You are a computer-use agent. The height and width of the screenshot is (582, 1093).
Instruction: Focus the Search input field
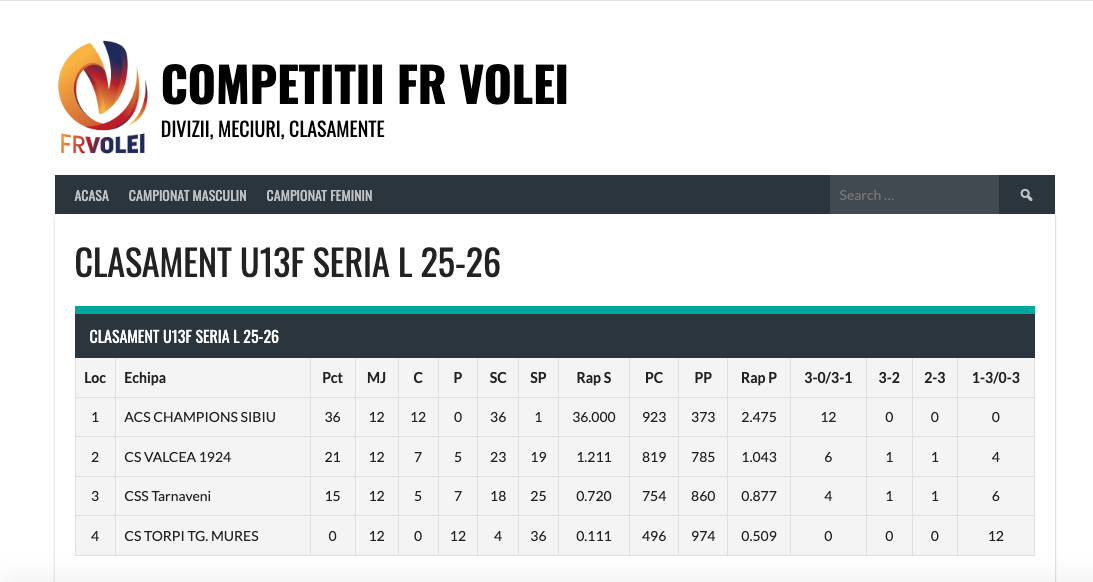tap(913, 195)
